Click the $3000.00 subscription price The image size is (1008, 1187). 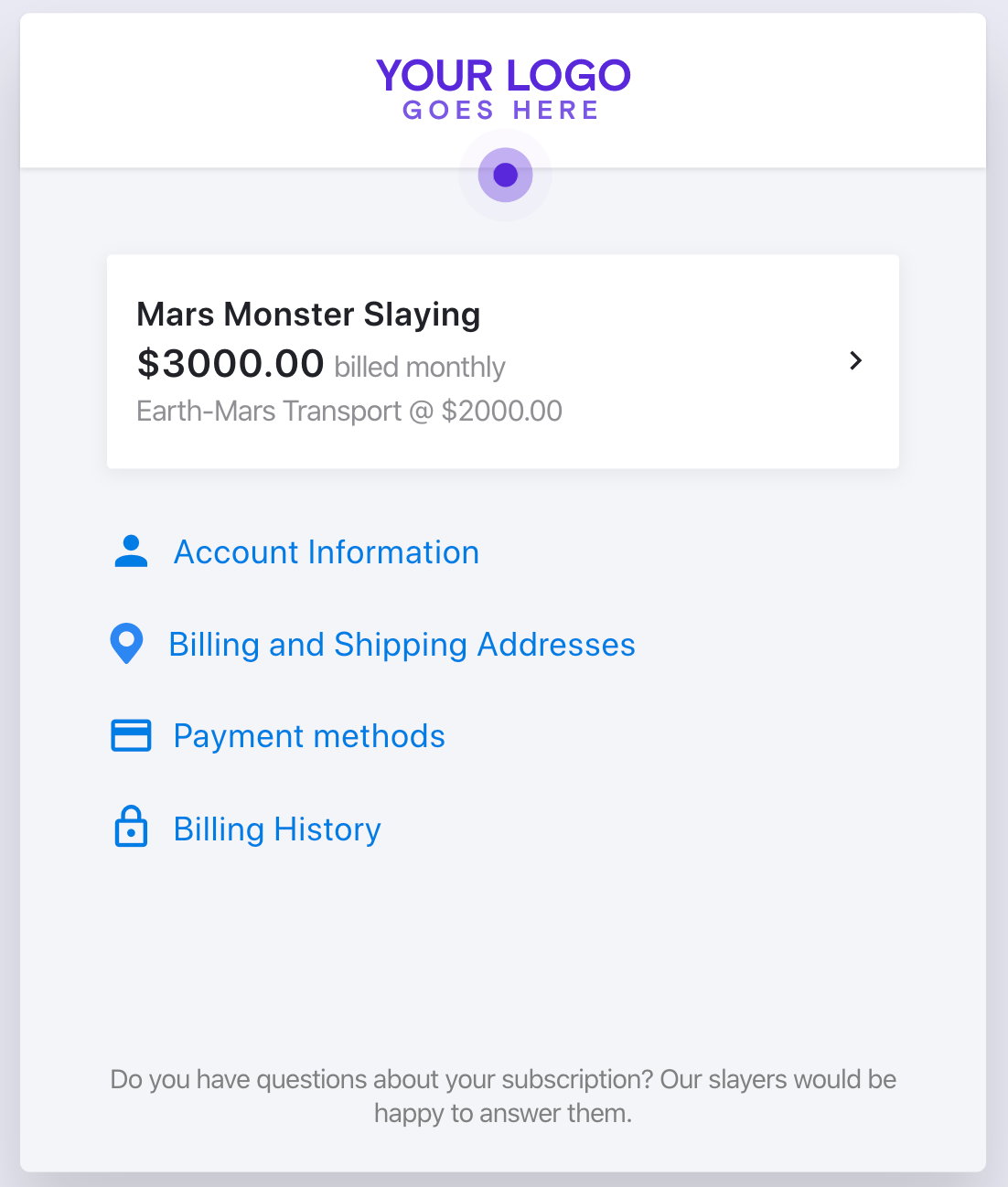click(x=231, y=364)
